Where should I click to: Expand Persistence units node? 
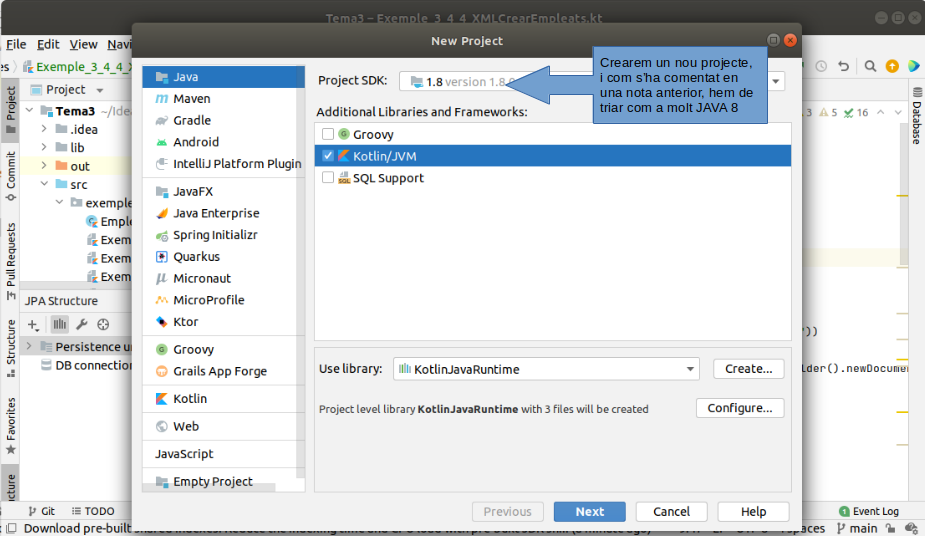coord(29,347)
